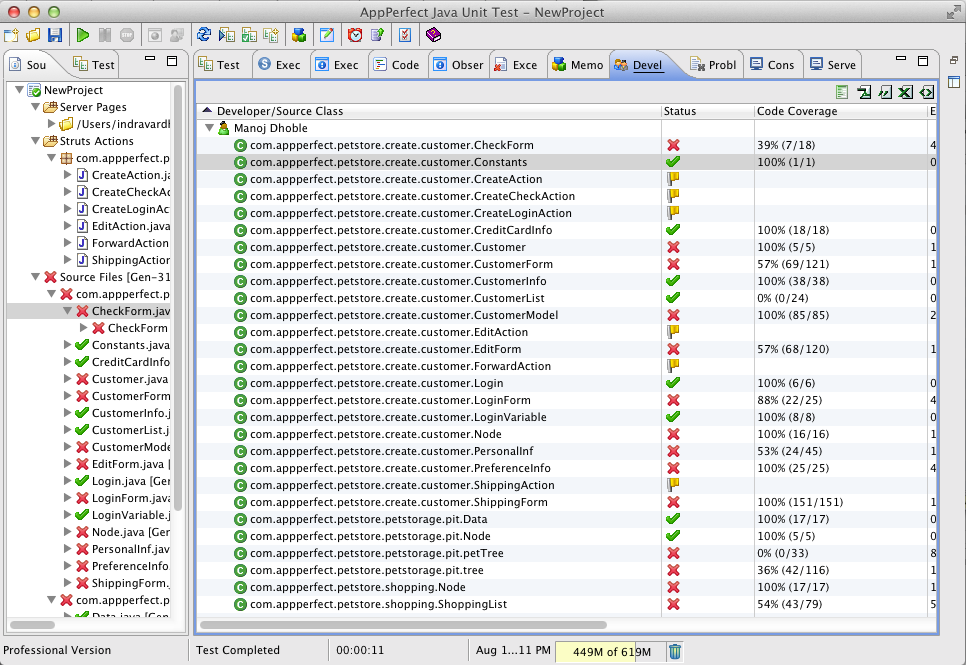
Task: Open the Cons tab
Action: pos(771,65)
